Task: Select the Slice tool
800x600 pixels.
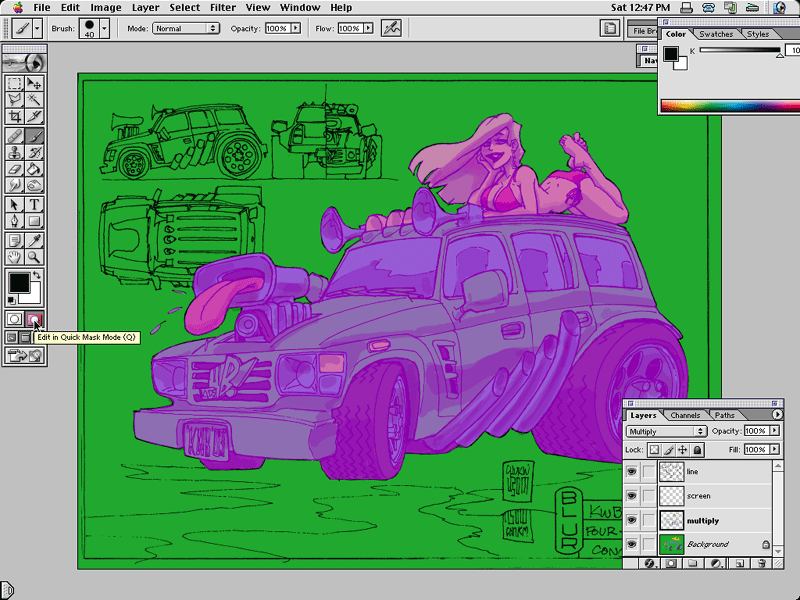Action: (34, 116)
